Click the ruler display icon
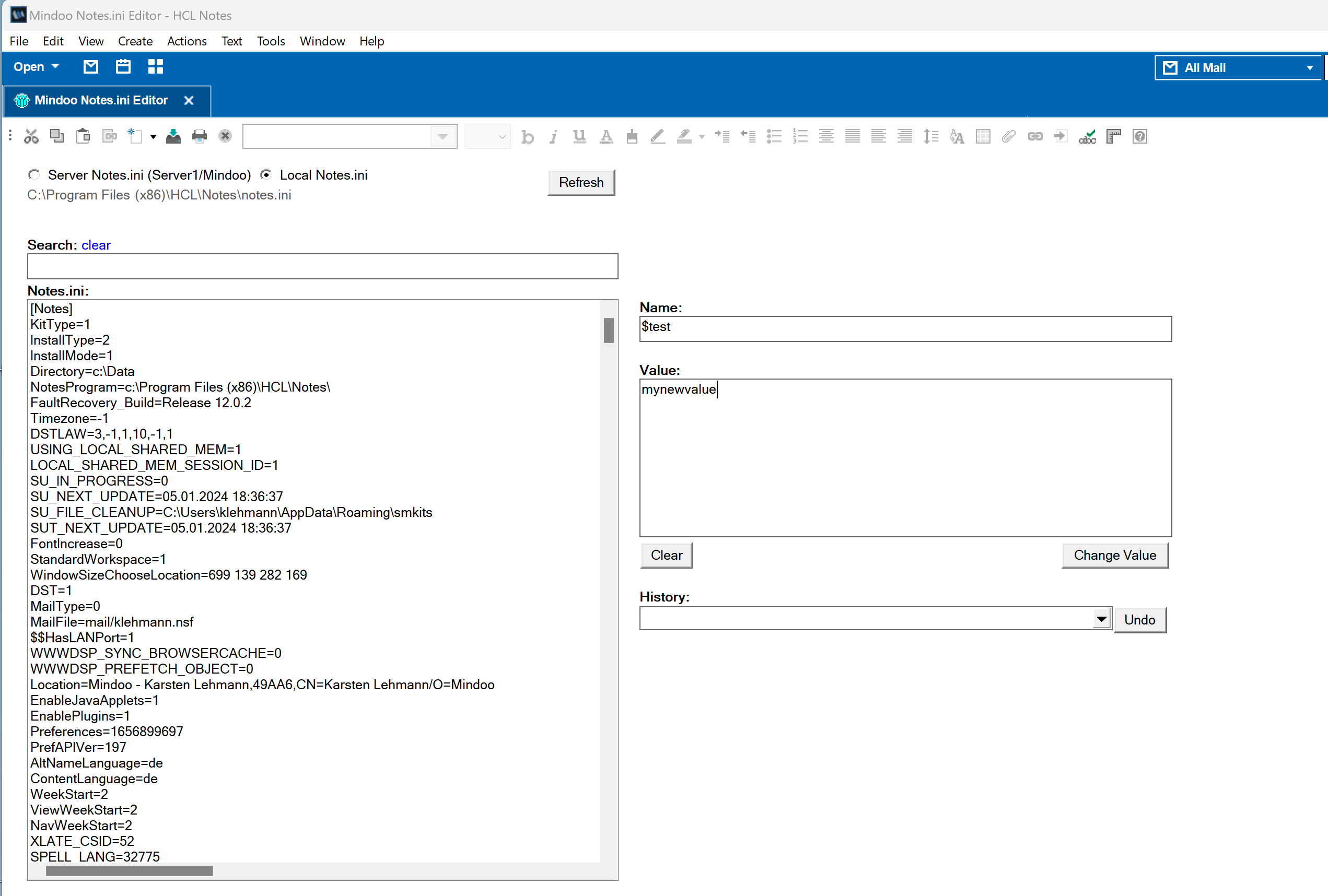The height and width of the screenshot is (896, 1328). tap(1114, 136)
